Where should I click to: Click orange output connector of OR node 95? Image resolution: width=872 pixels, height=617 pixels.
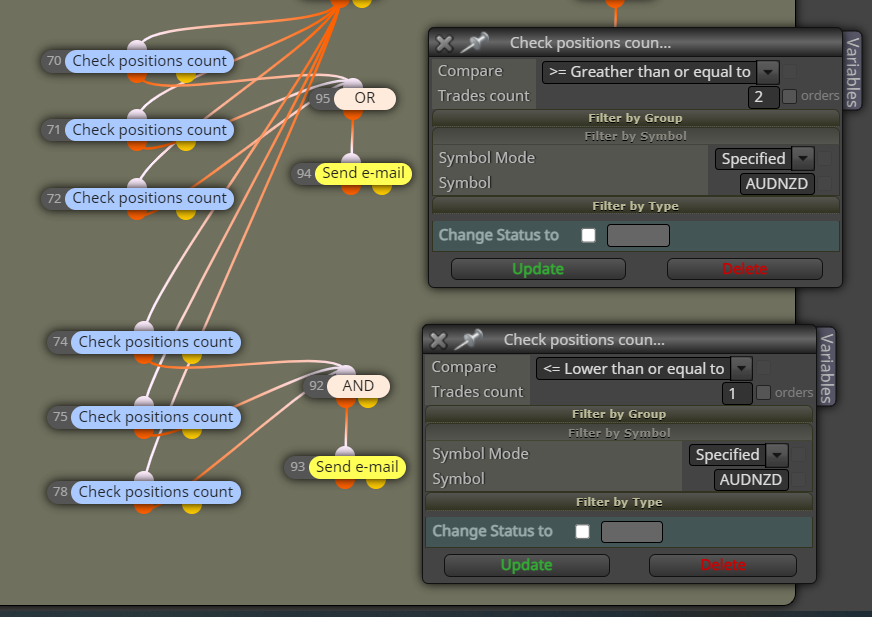coord(353,114)
